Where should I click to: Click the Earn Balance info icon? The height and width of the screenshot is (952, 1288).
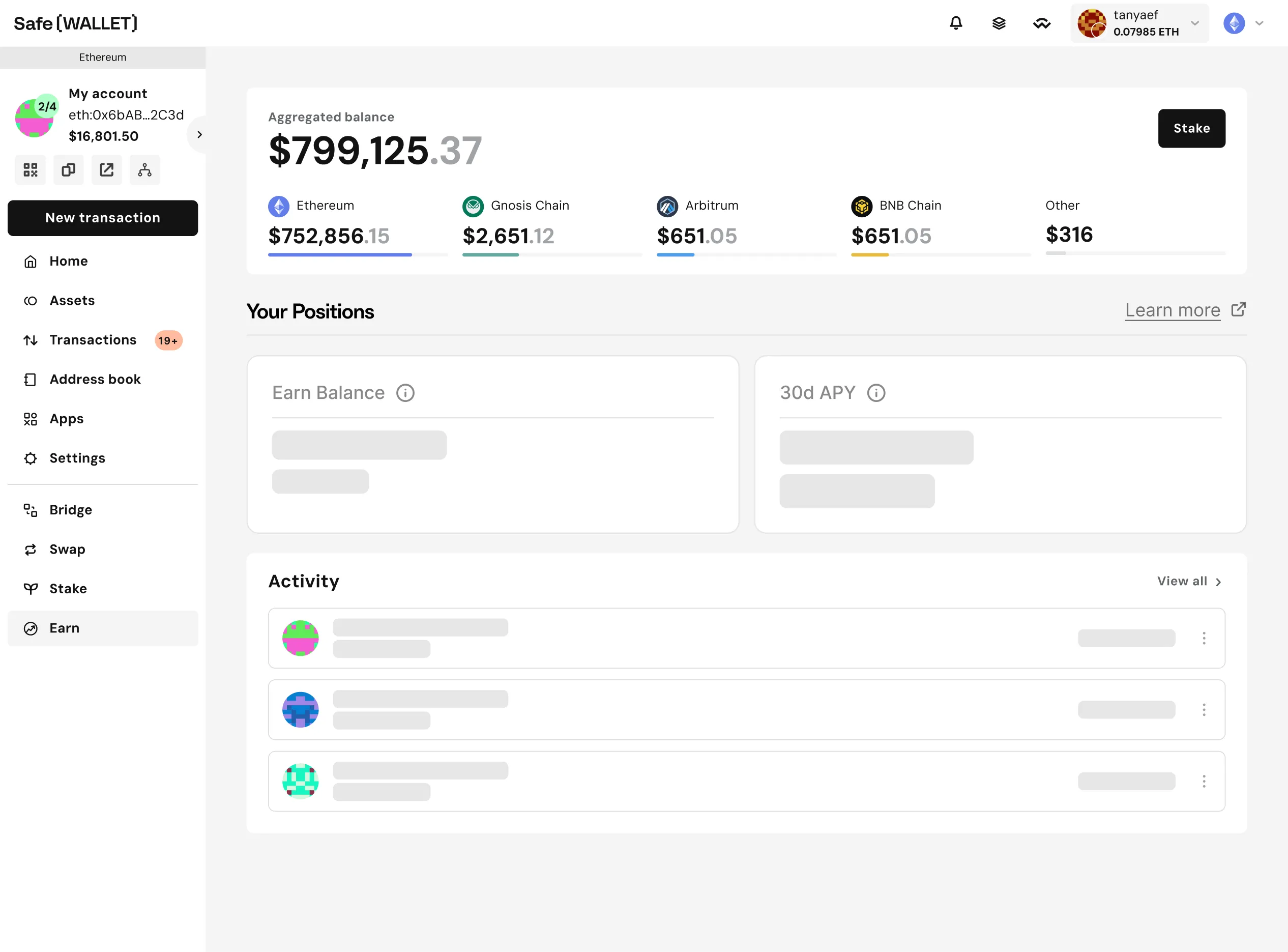pos(405,393)
